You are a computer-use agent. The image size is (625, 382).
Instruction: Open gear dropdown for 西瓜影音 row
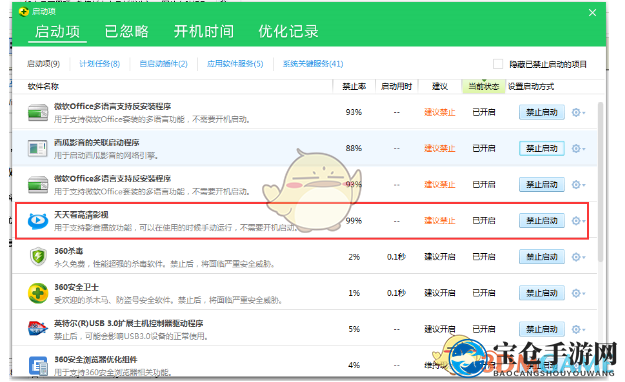(x=578, y=149)
